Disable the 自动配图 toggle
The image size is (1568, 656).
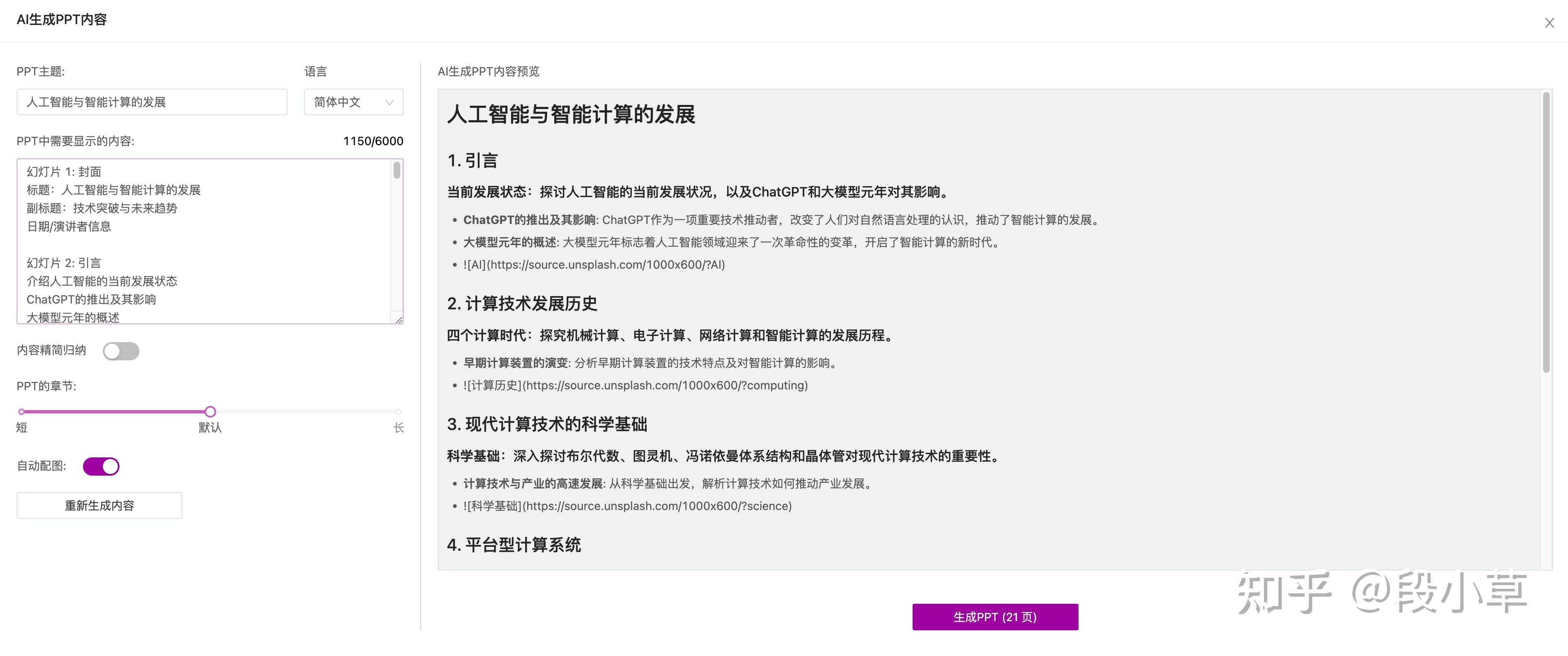click(x=101, y=467)
